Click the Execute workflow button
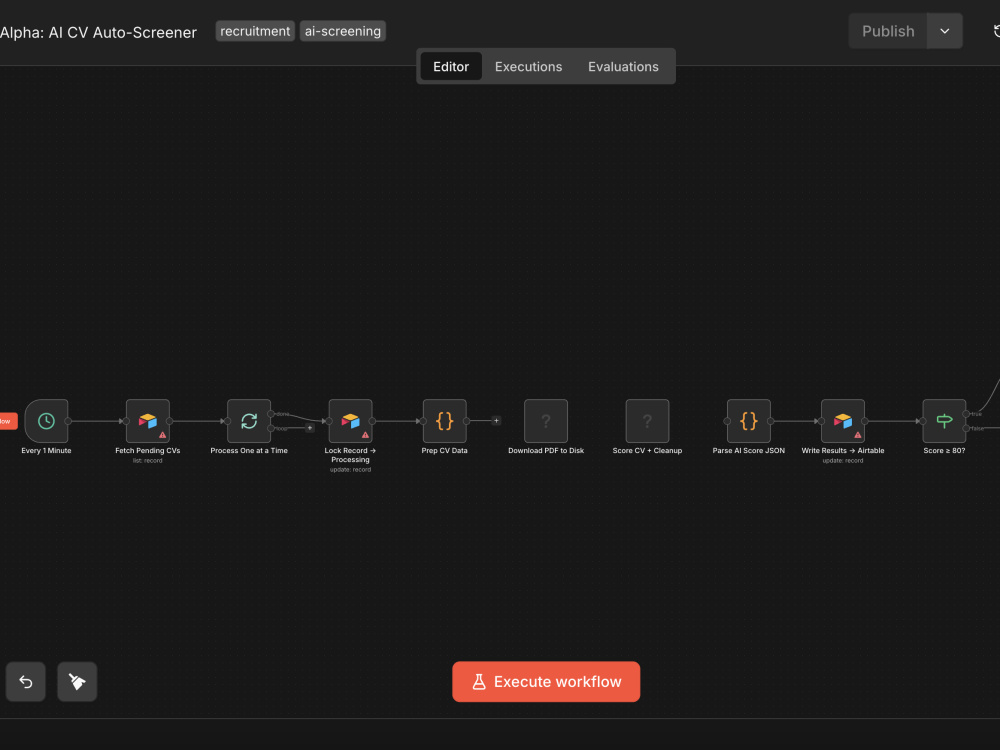The width and height of the screenshot is (1000, 750). [546, 682]
